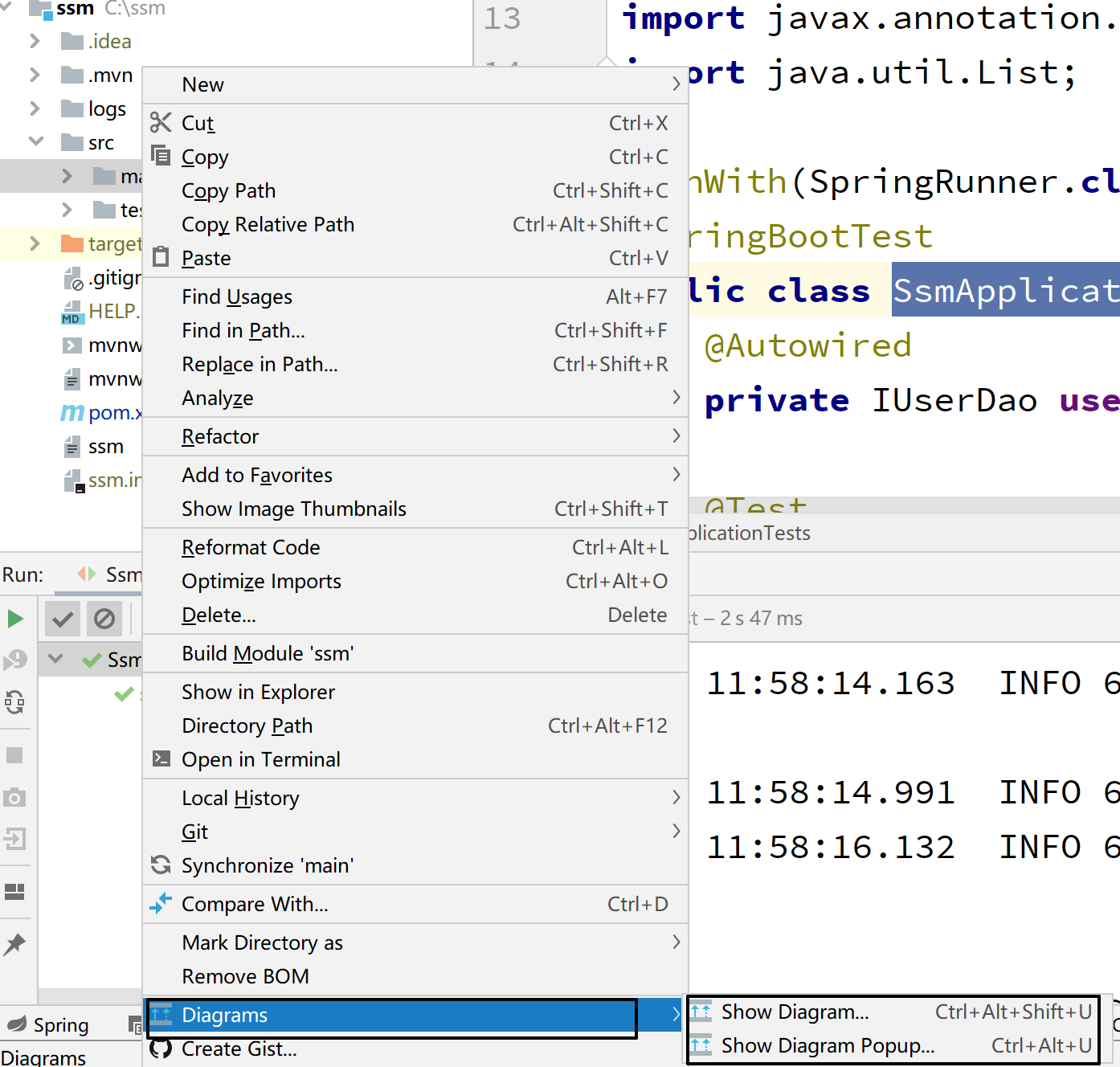Select Copy Path menu item
This screenshot has width=1120, height=1067.
coord(415,190)
